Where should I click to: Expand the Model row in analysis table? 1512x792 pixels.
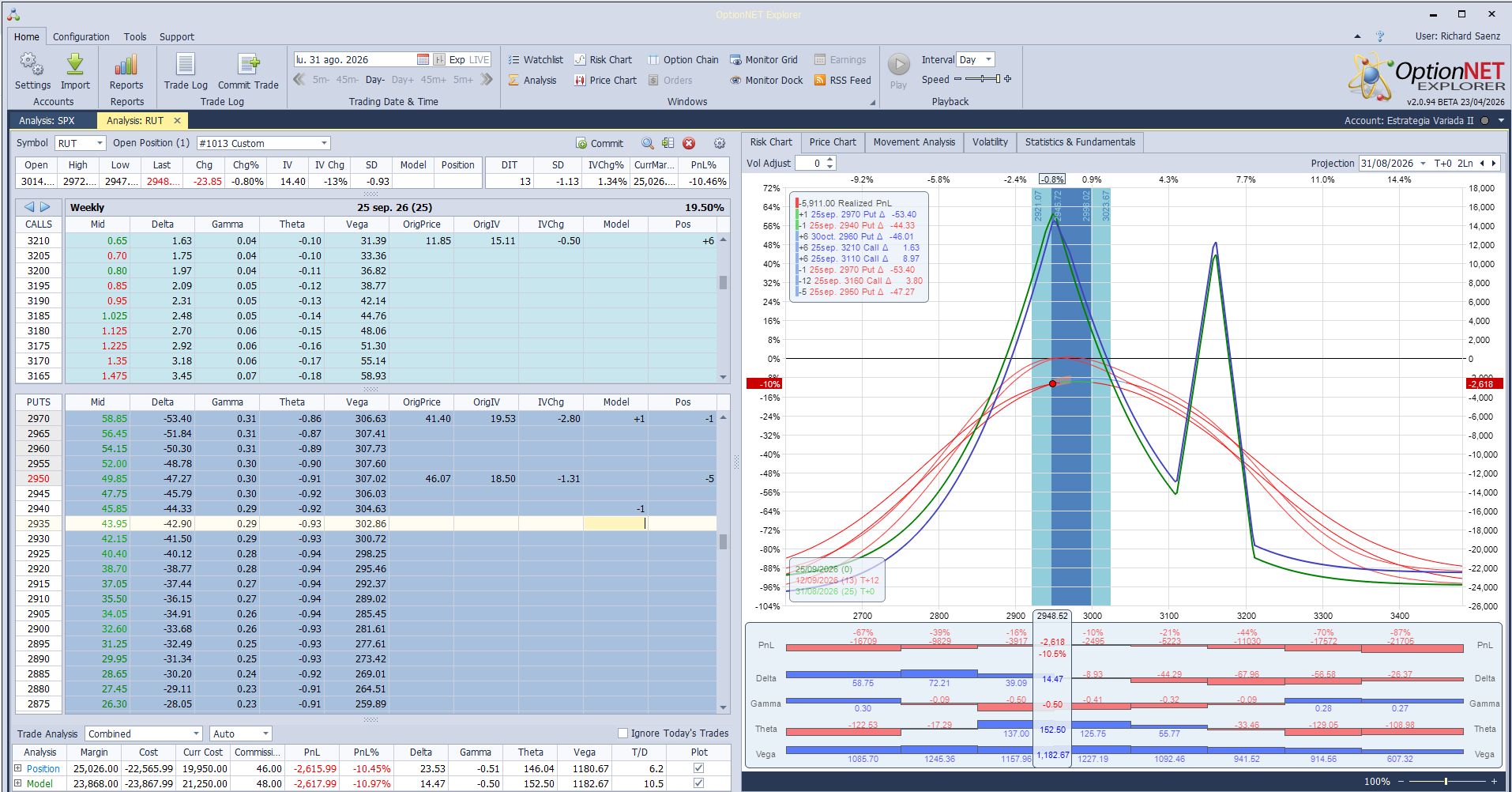tap(18, 783)
